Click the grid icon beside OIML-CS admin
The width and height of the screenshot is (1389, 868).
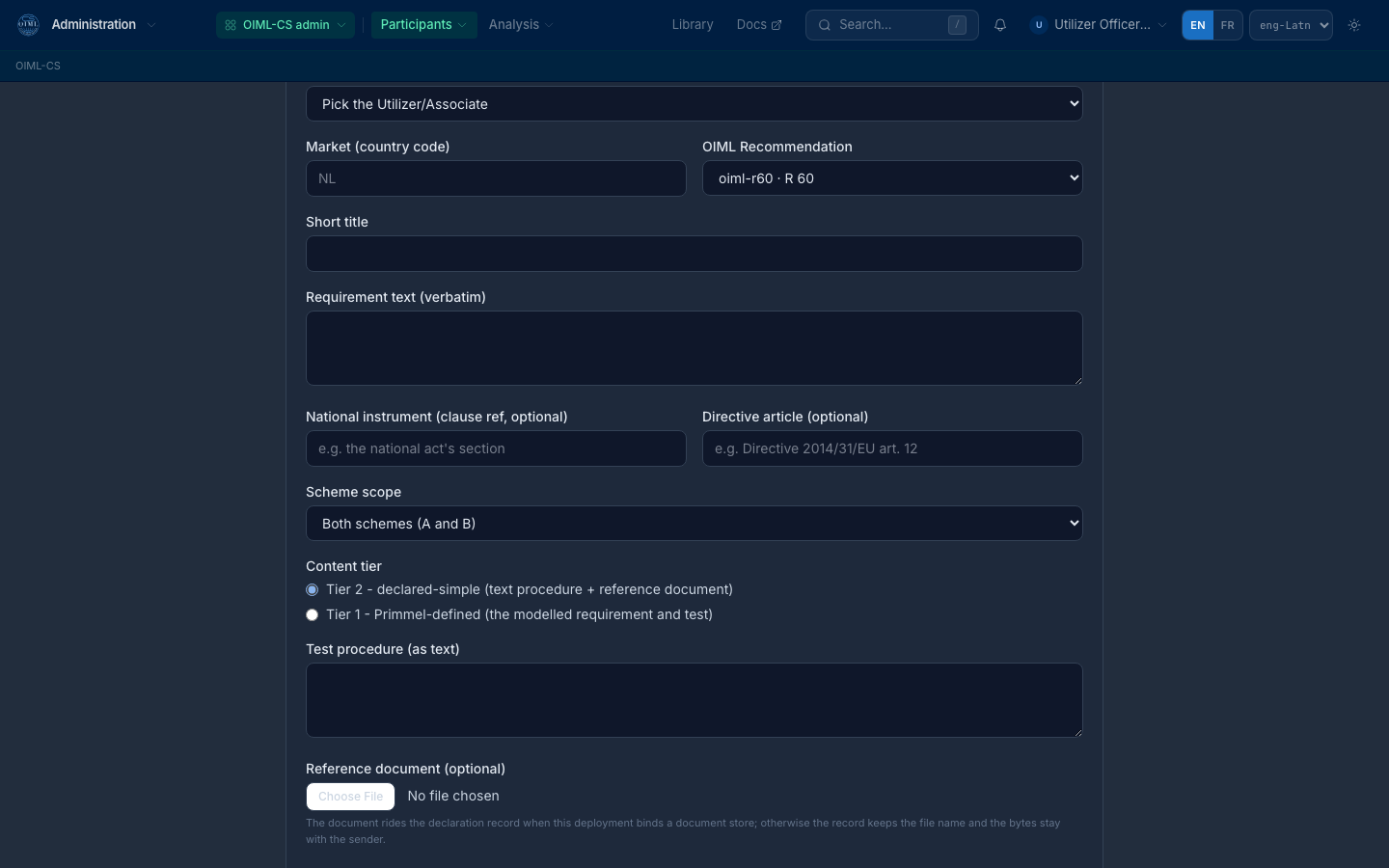[231, 25]
